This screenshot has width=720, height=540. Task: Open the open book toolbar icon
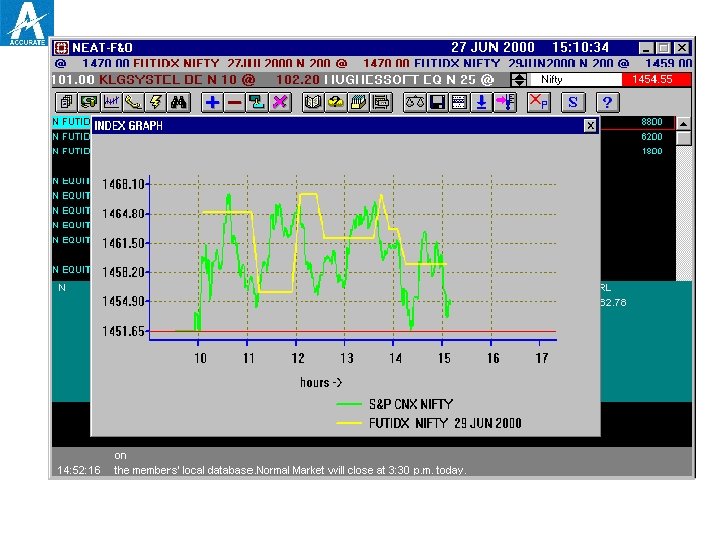pyautogui.click(x=313, y=102)
